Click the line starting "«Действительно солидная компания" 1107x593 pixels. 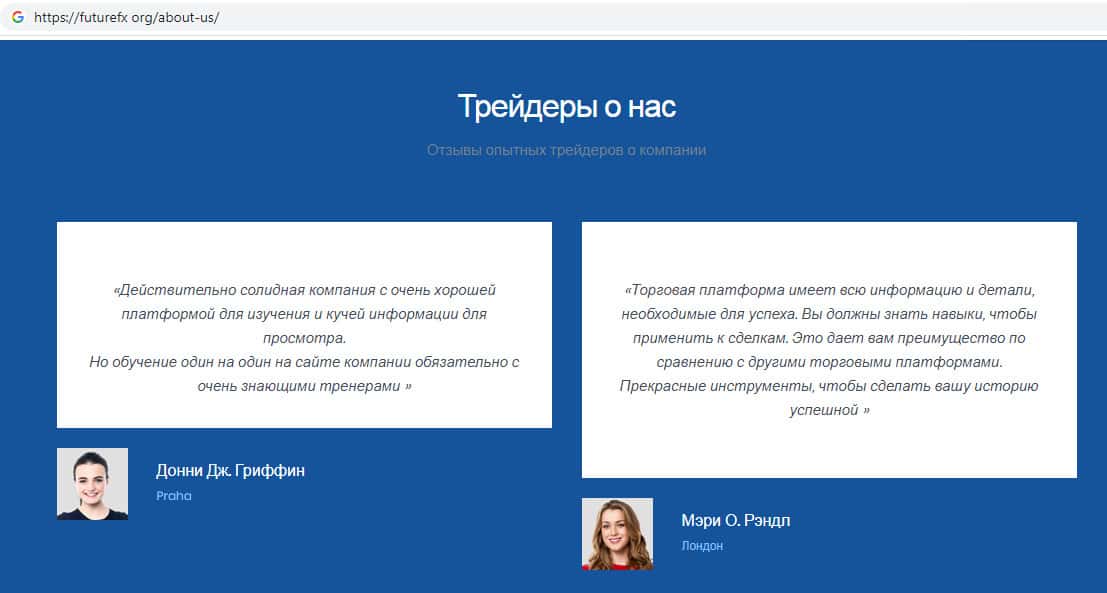304,290
